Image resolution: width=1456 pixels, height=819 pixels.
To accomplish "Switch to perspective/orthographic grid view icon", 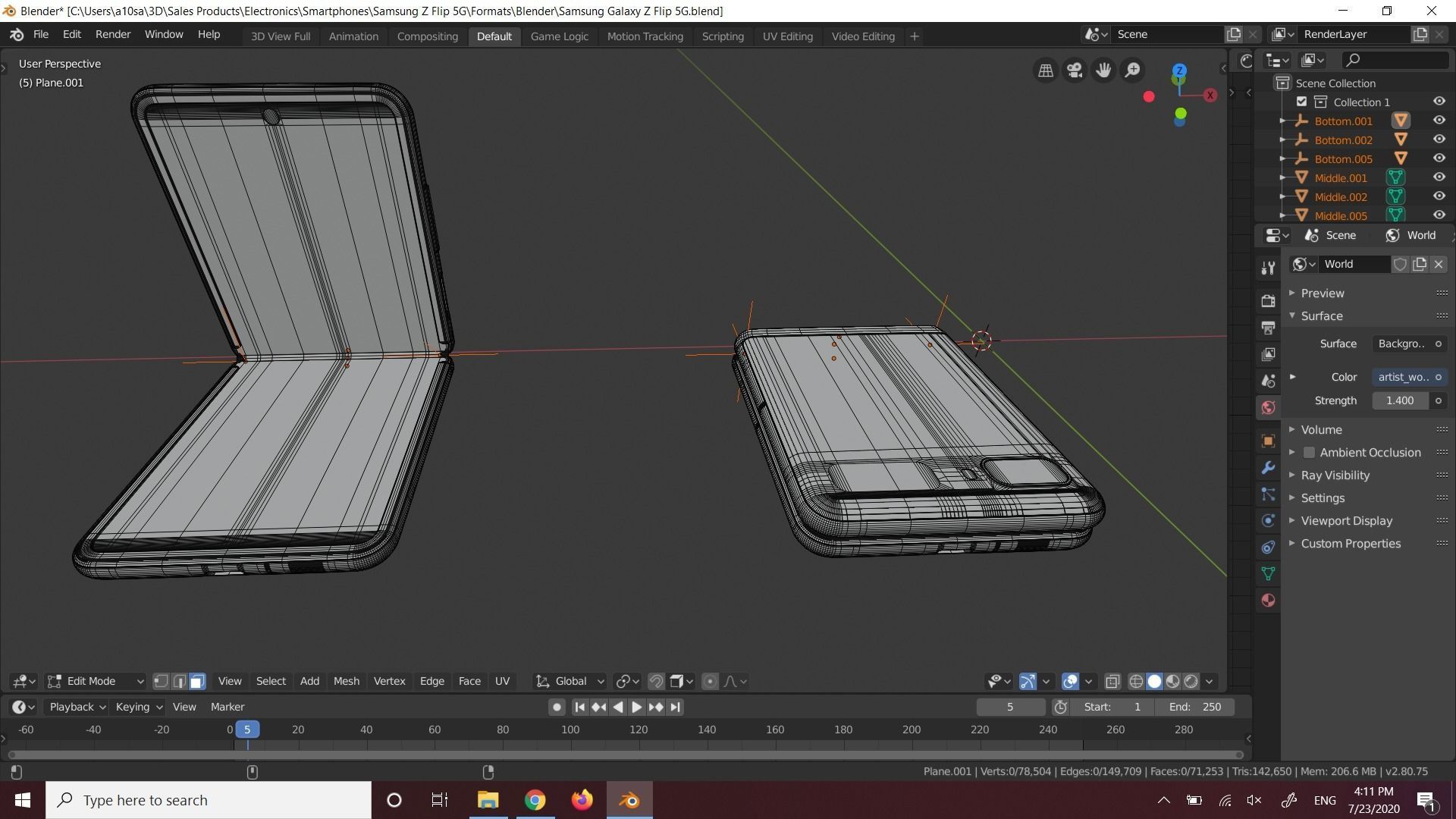I will (1046, 71).
